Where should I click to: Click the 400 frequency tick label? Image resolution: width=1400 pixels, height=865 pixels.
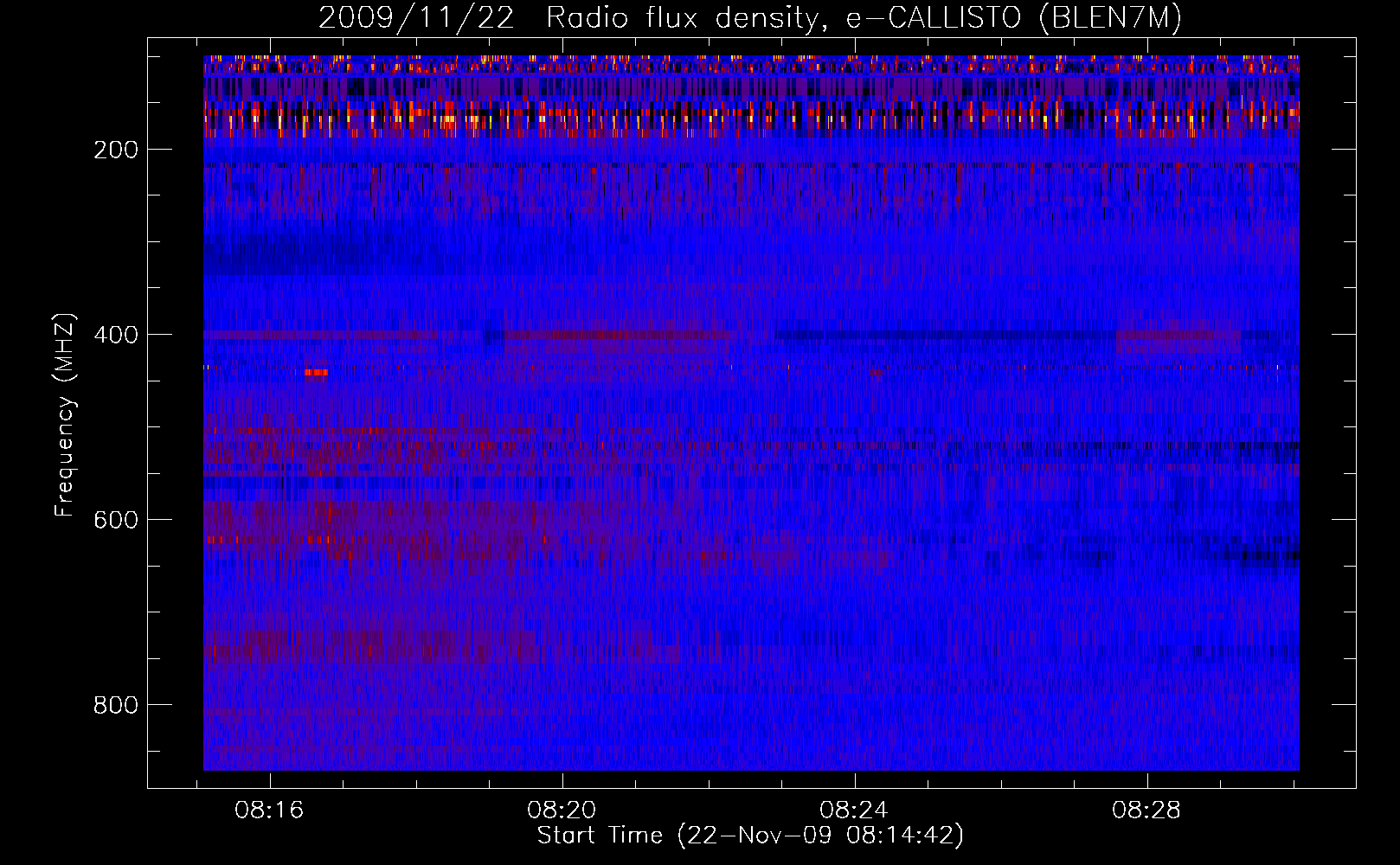coord(116,335)
